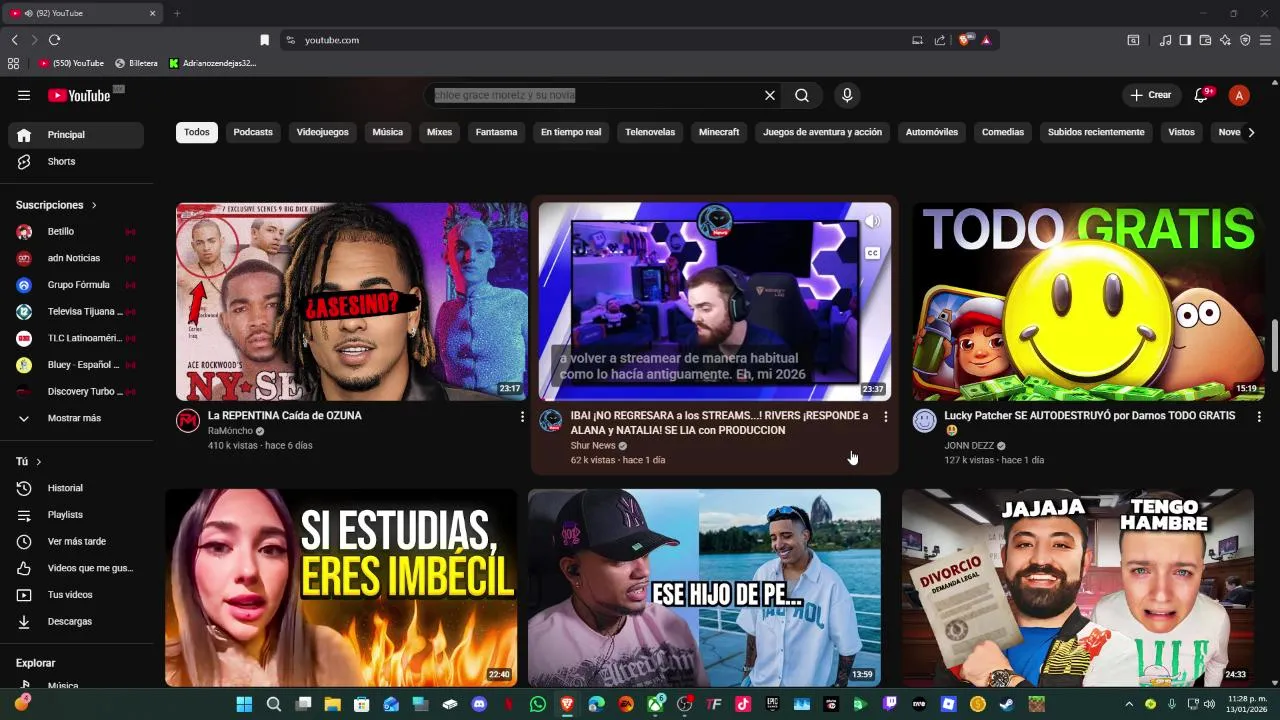Image resolution: width=1280 pixels, height=720 pixels.
Task: Open the Billetera bookmark
Action: tap(137, 63)
